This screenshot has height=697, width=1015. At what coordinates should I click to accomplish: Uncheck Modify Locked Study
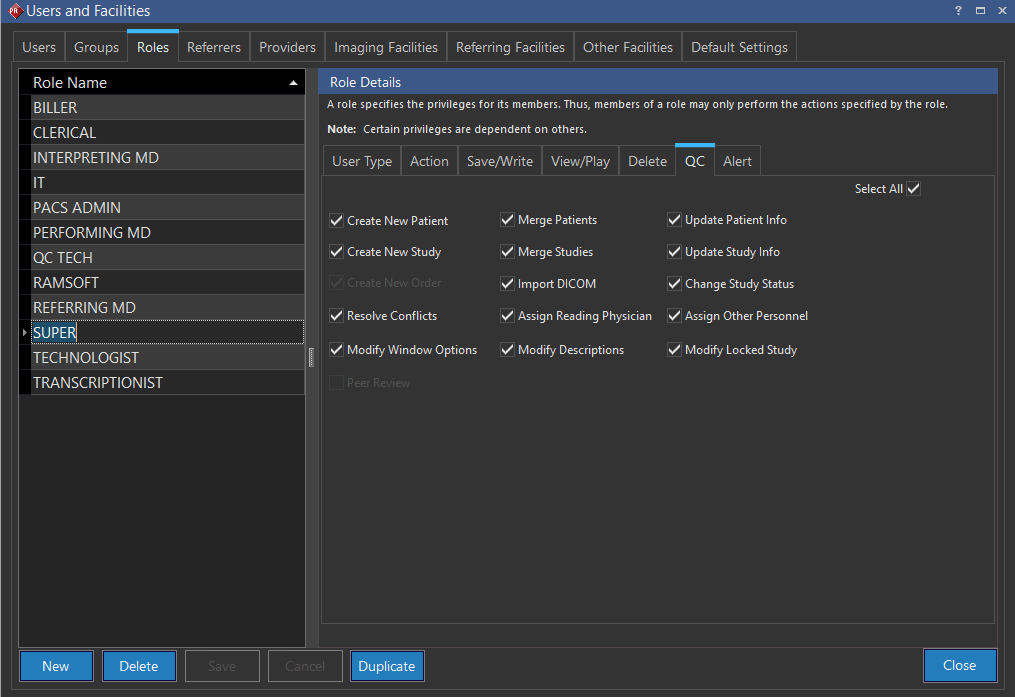(x=675, y=350)
